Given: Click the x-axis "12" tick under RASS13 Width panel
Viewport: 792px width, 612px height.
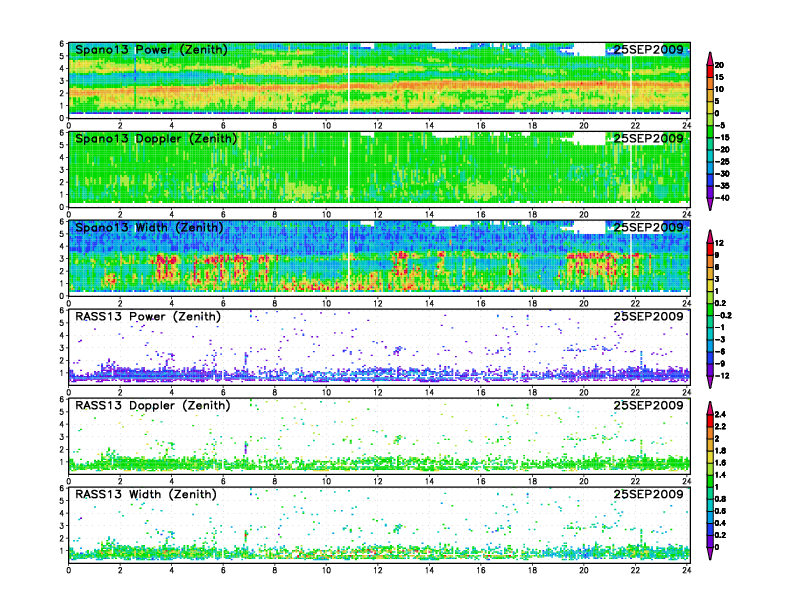Looking at the screenshot, I should [378, 570].
